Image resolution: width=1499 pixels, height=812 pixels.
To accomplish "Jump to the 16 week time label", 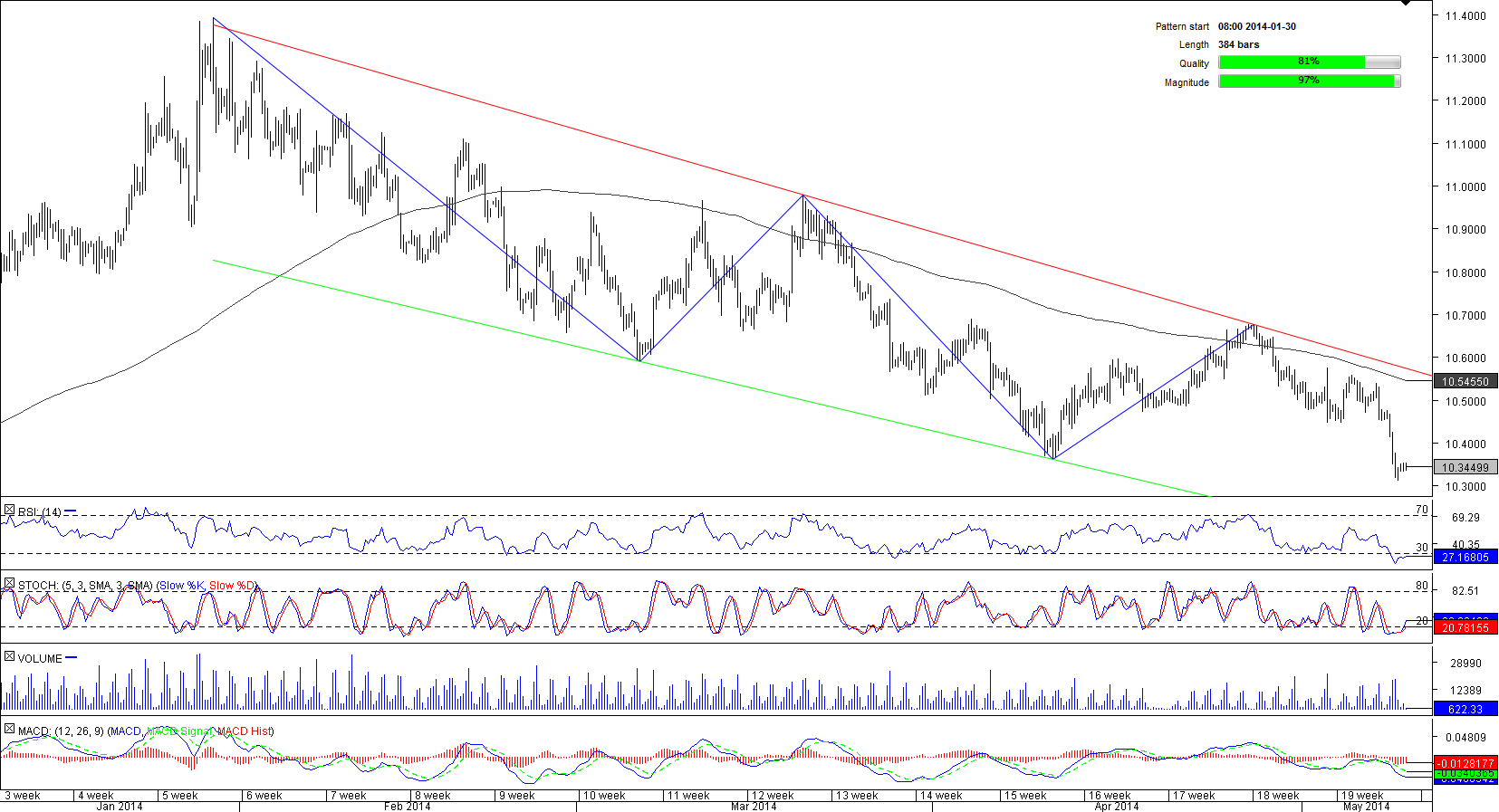I will click(1110, 796).
